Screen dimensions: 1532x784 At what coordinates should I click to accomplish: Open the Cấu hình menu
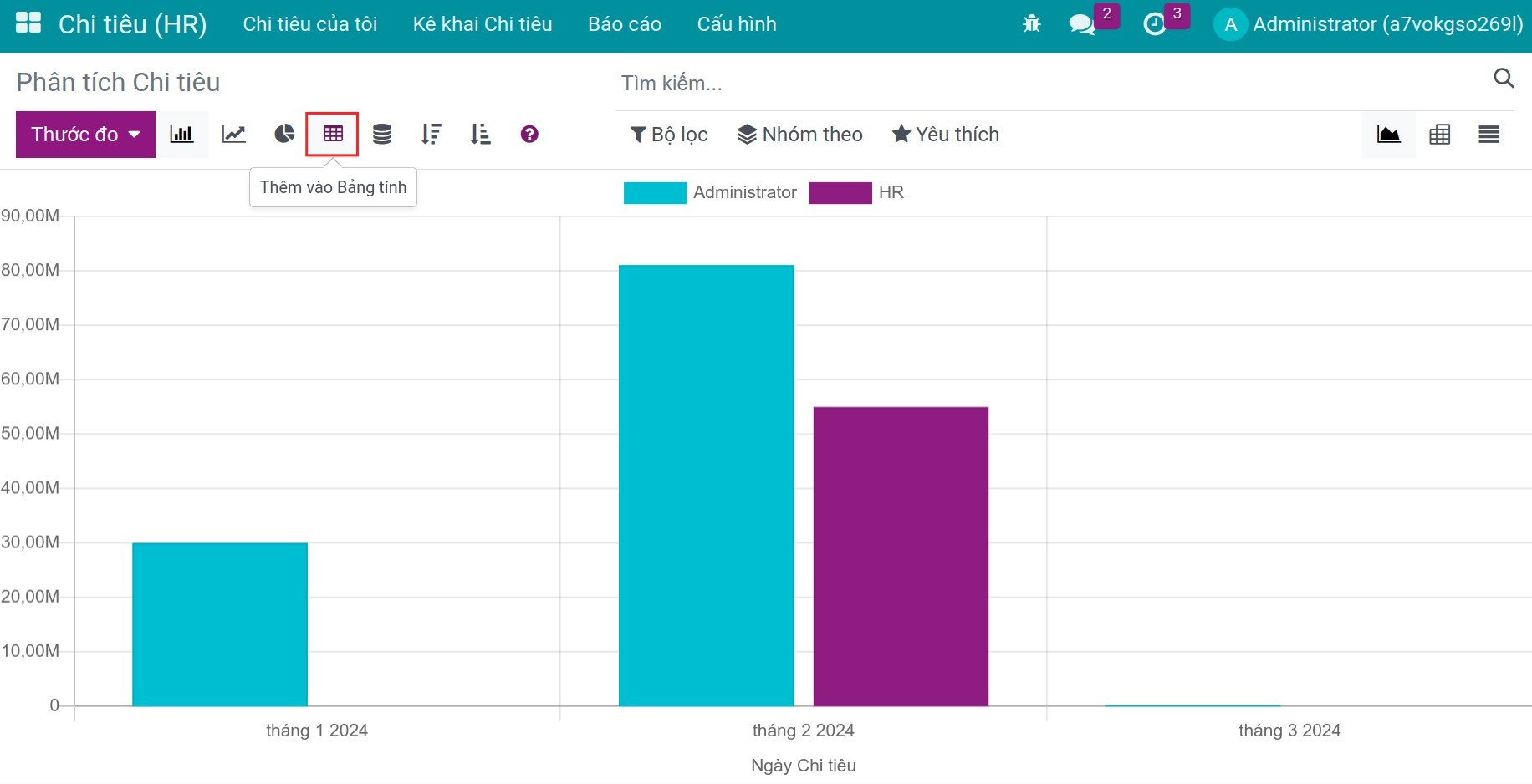click(x=737, y=24)
